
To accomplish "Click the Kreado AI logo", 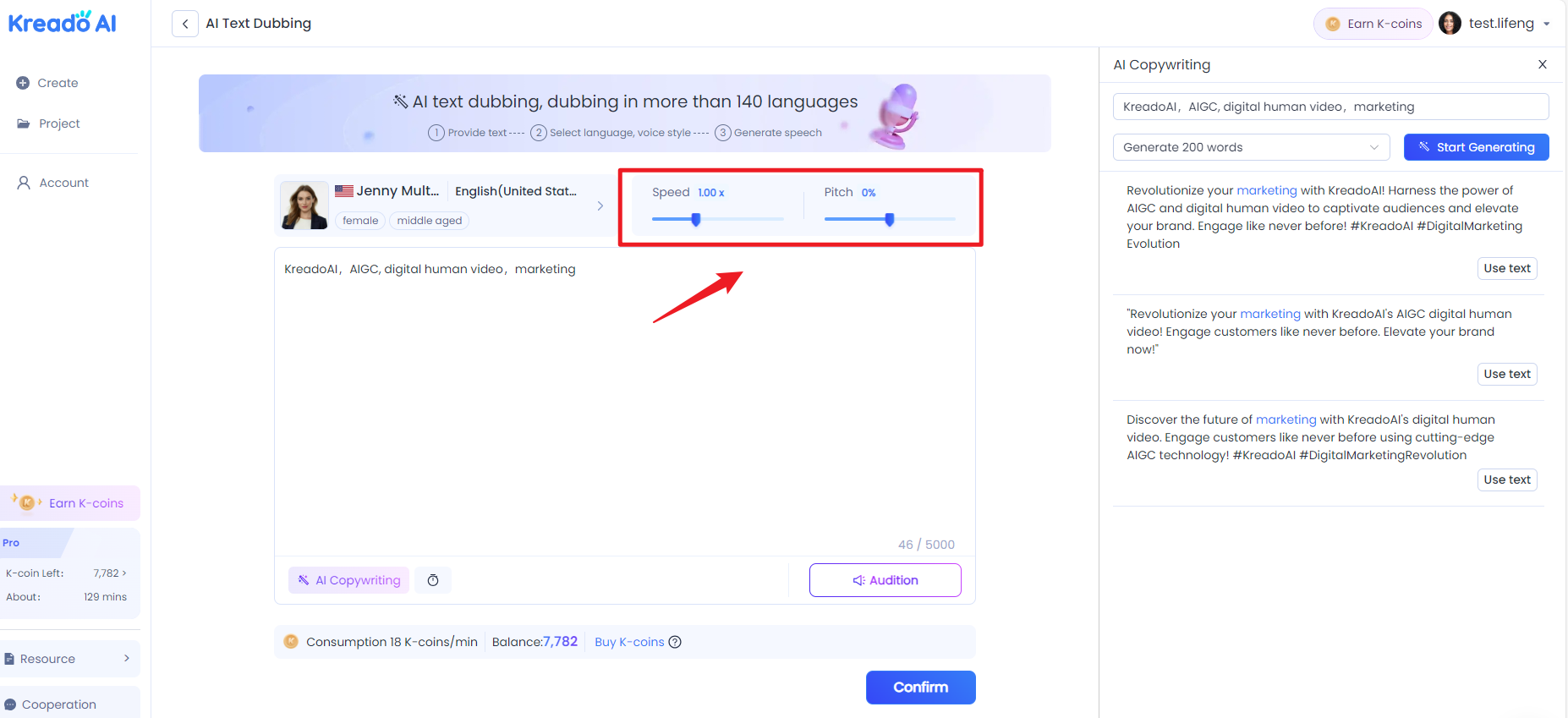I will tap(63, 23).
